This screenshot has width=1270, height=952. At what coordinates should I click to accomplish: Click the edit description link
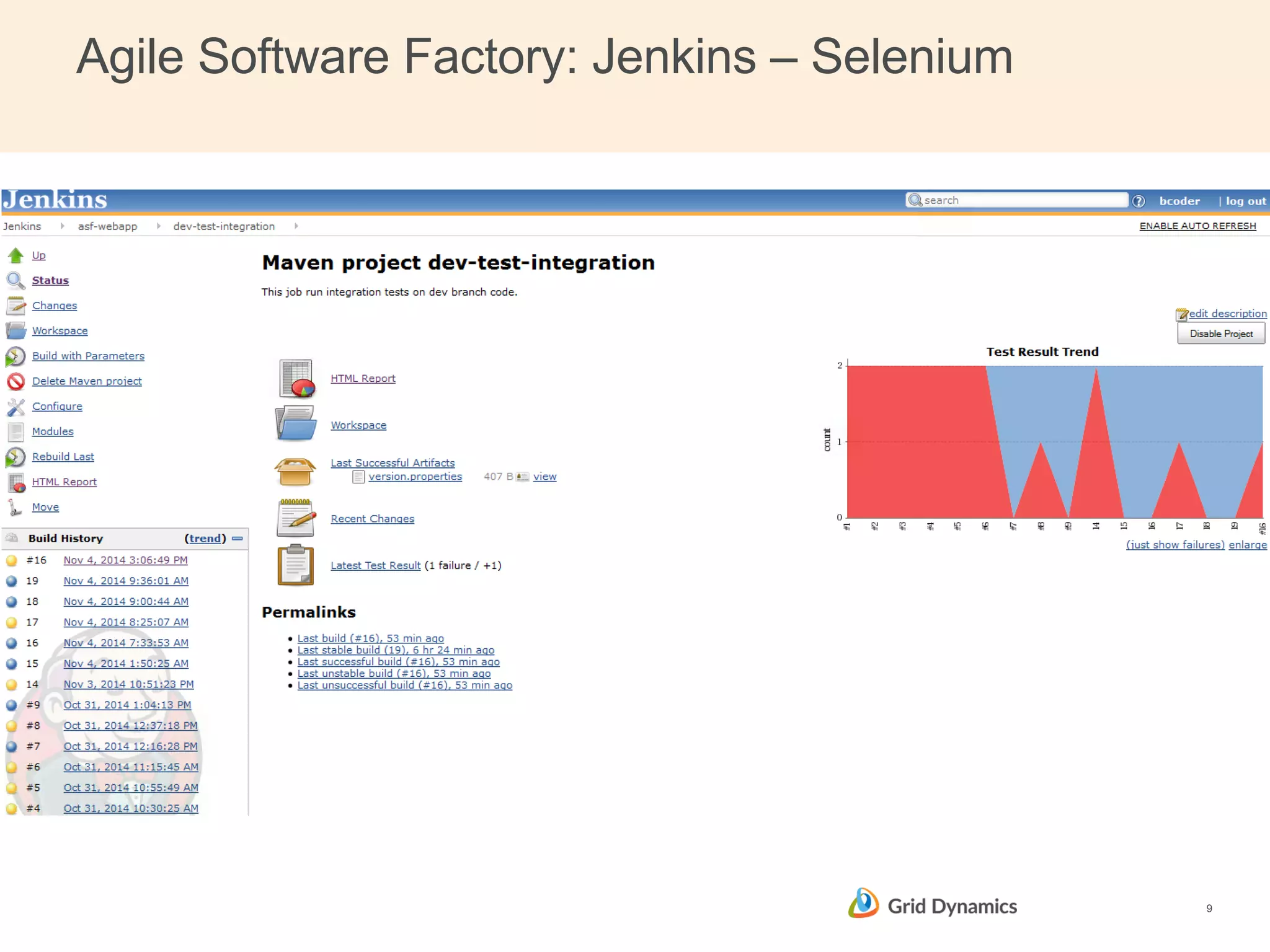pyautogui.click(x=1227, y=314)
